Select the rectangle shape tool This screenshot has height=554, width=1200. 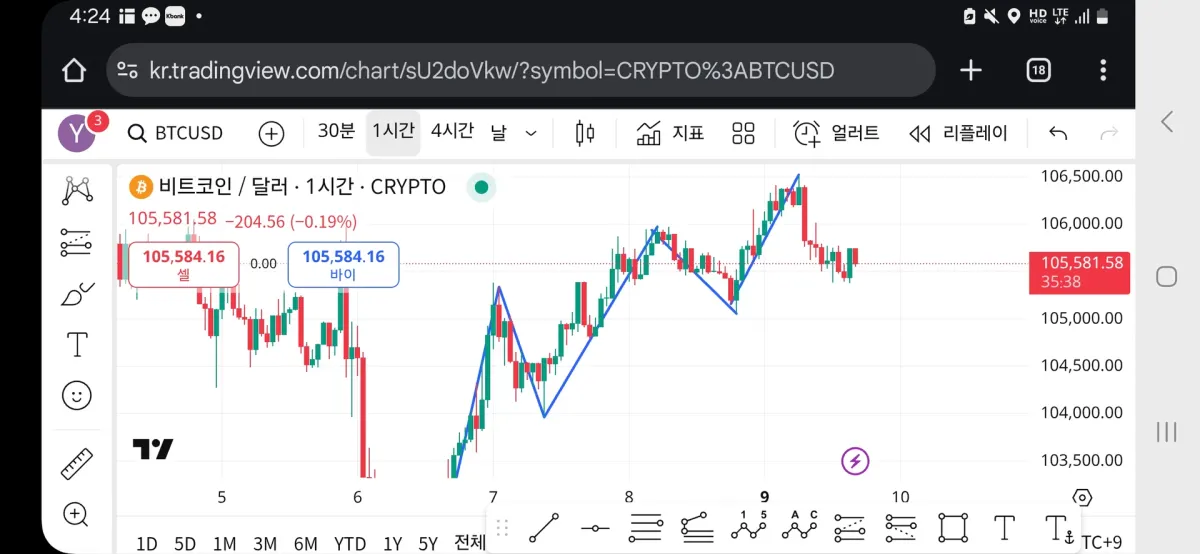(953, 527)
